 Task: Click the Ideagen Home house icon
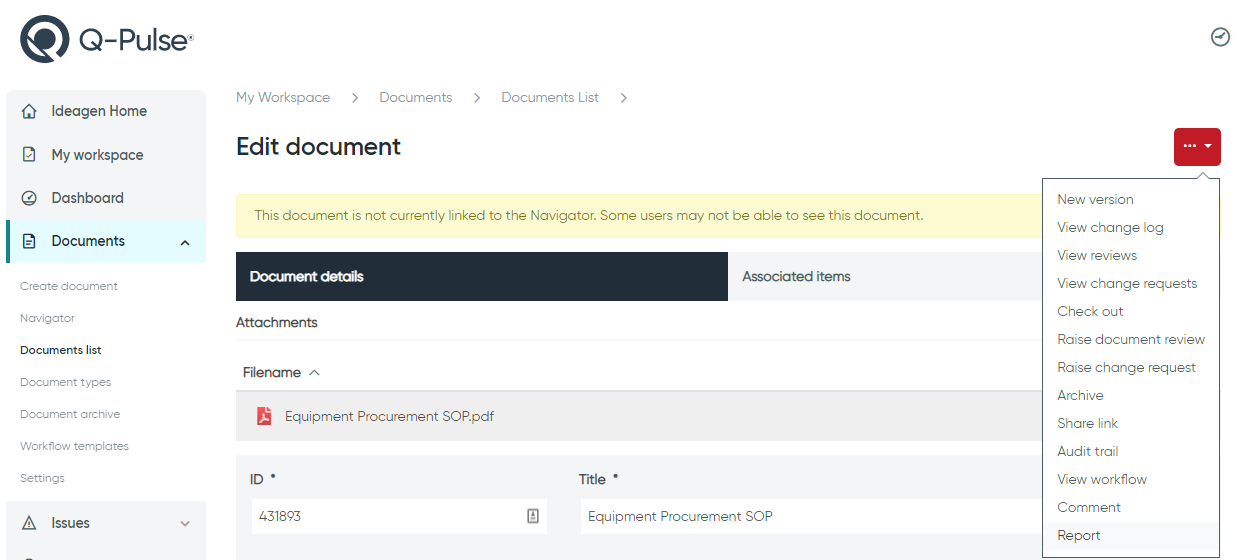(30, 111)
